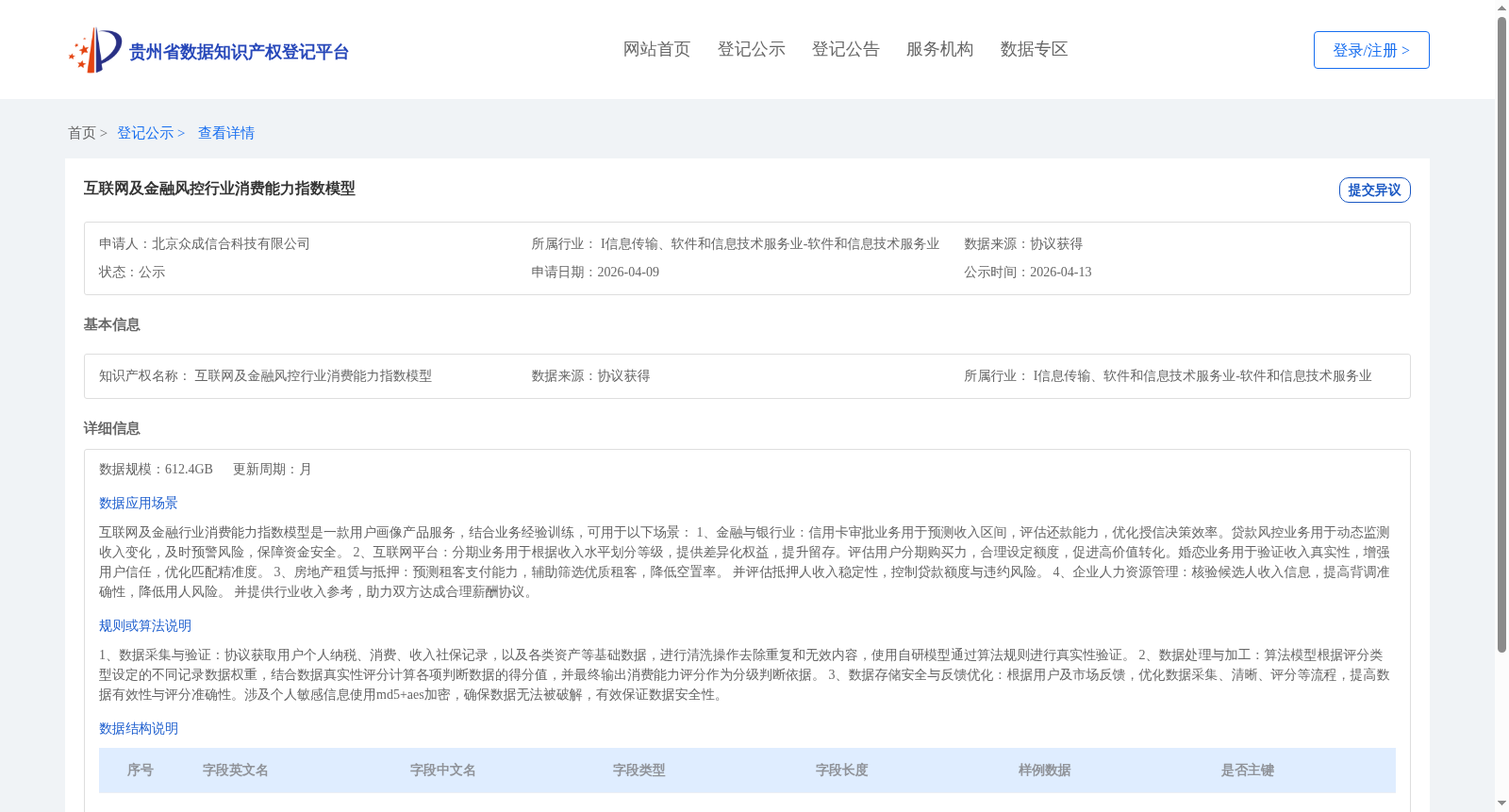Open the 贵州省数据知识产权登记平台 title link
The height and width of the screenshot is (812, 1509).
(x=239, y=52)
